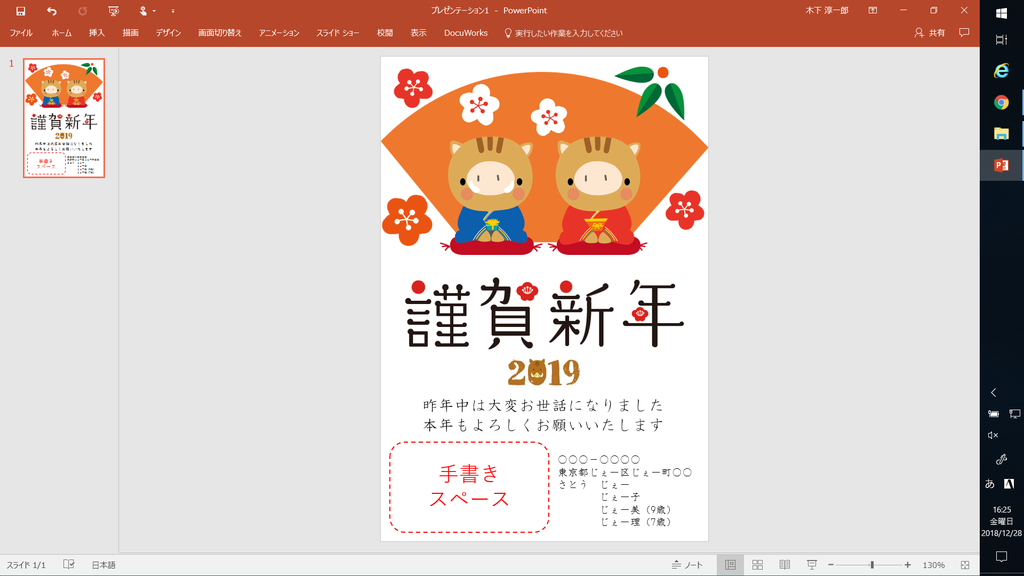Start slideshow from beginning in quick access toolbar

coord(113,10)
